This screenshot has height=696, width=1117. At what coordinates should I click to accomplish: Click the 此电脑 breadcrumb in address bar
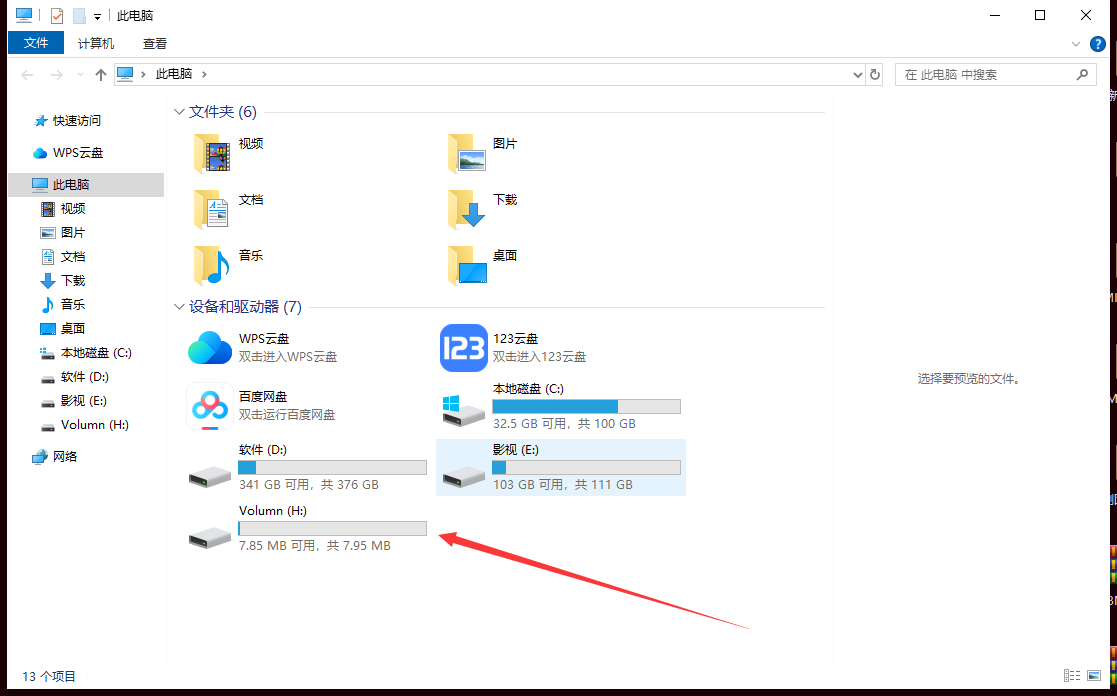click(x=174, y=74)
